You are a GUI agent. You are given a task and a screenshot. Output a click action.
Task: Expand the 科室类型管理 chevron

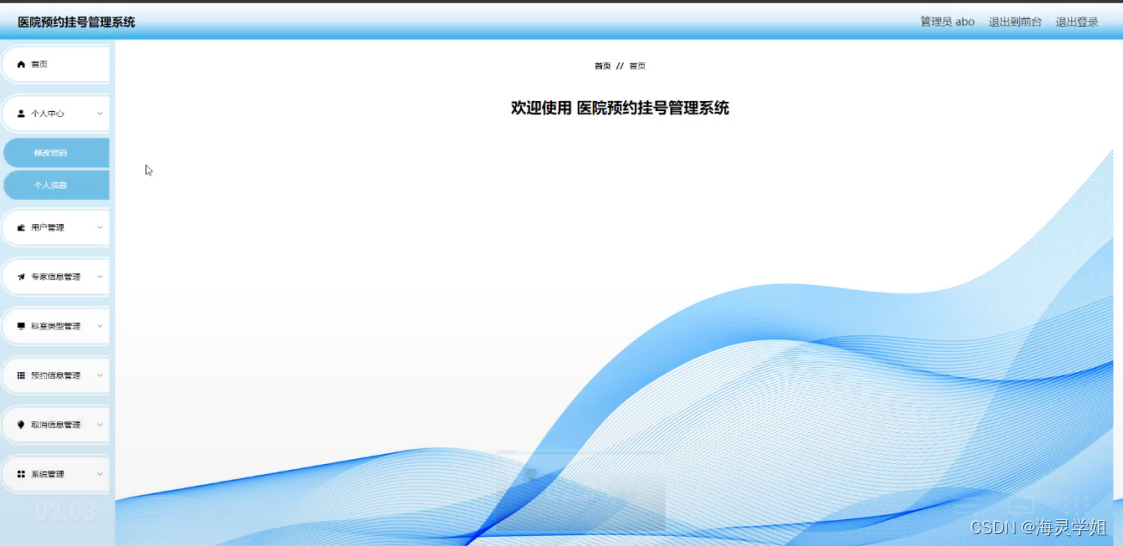pyautogui.click(x=100, y=326)
